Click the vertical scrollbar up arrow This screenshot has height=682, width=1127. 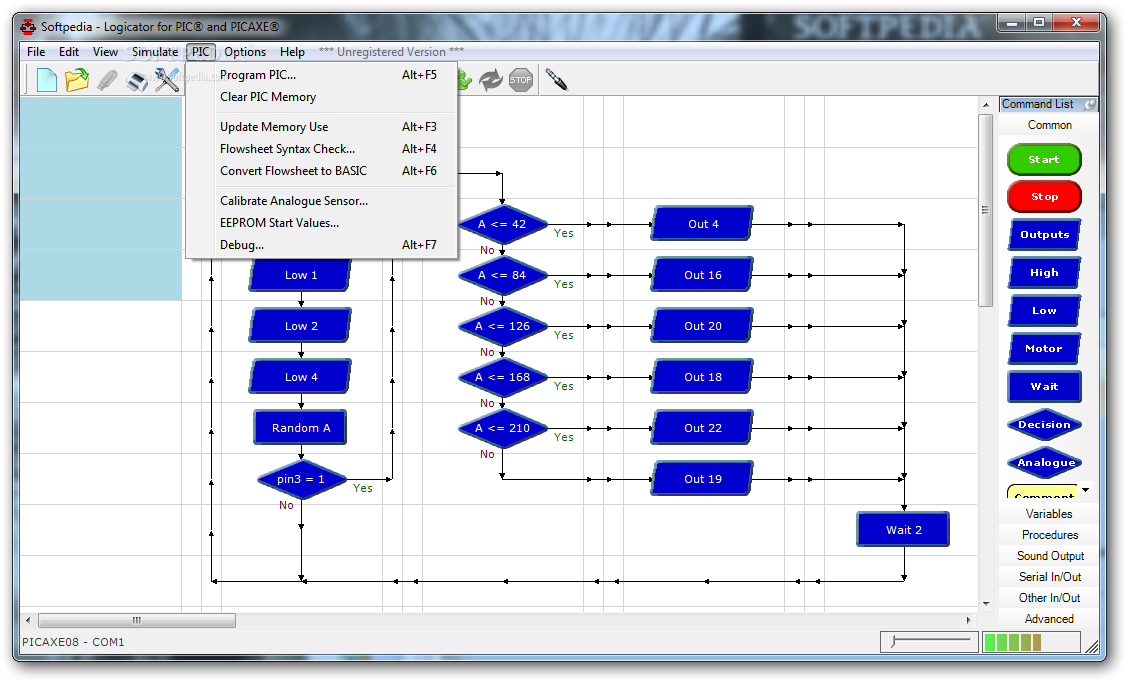point(985,105)
